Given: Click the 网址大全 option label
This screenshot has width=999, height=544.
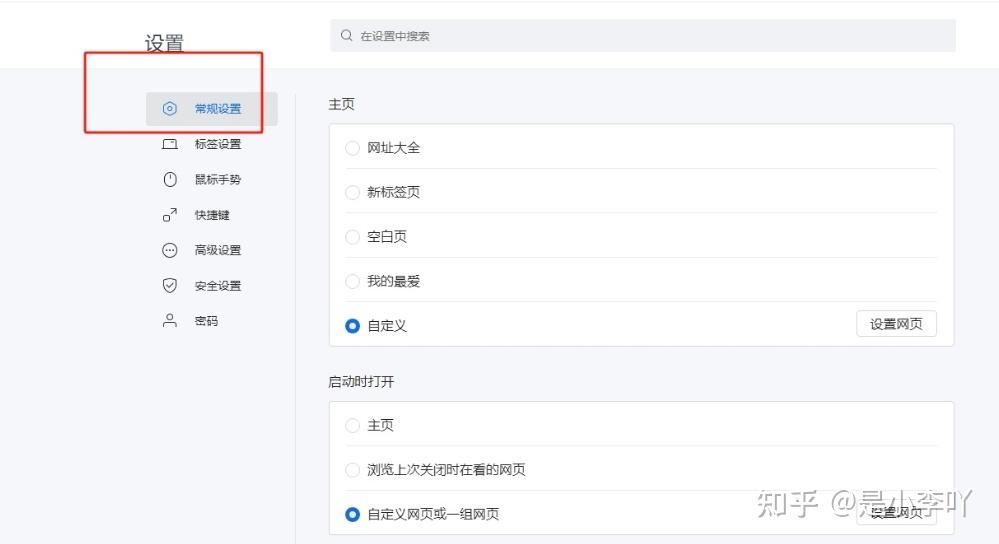Looking at the screenshot, I should 394,148.
